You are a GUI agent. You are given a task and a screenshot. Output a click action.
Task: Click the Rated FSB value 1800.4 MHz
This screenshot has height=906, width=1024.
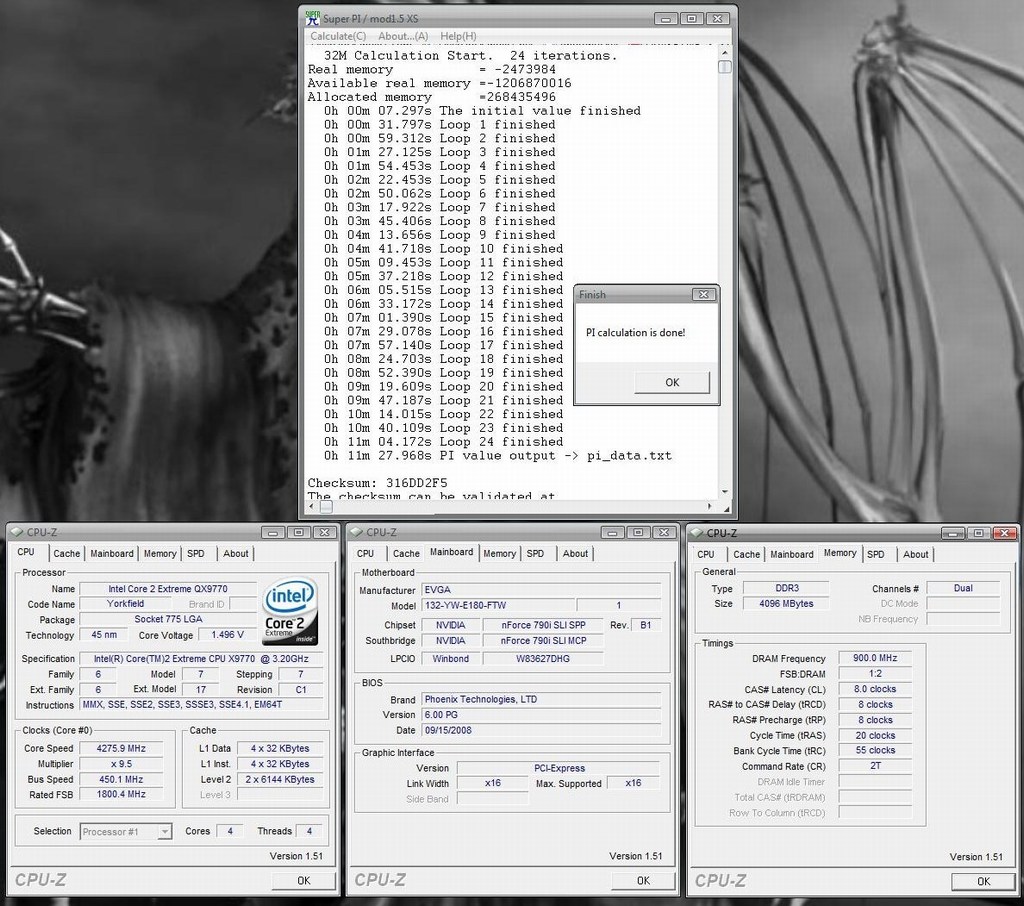(121, 794)
